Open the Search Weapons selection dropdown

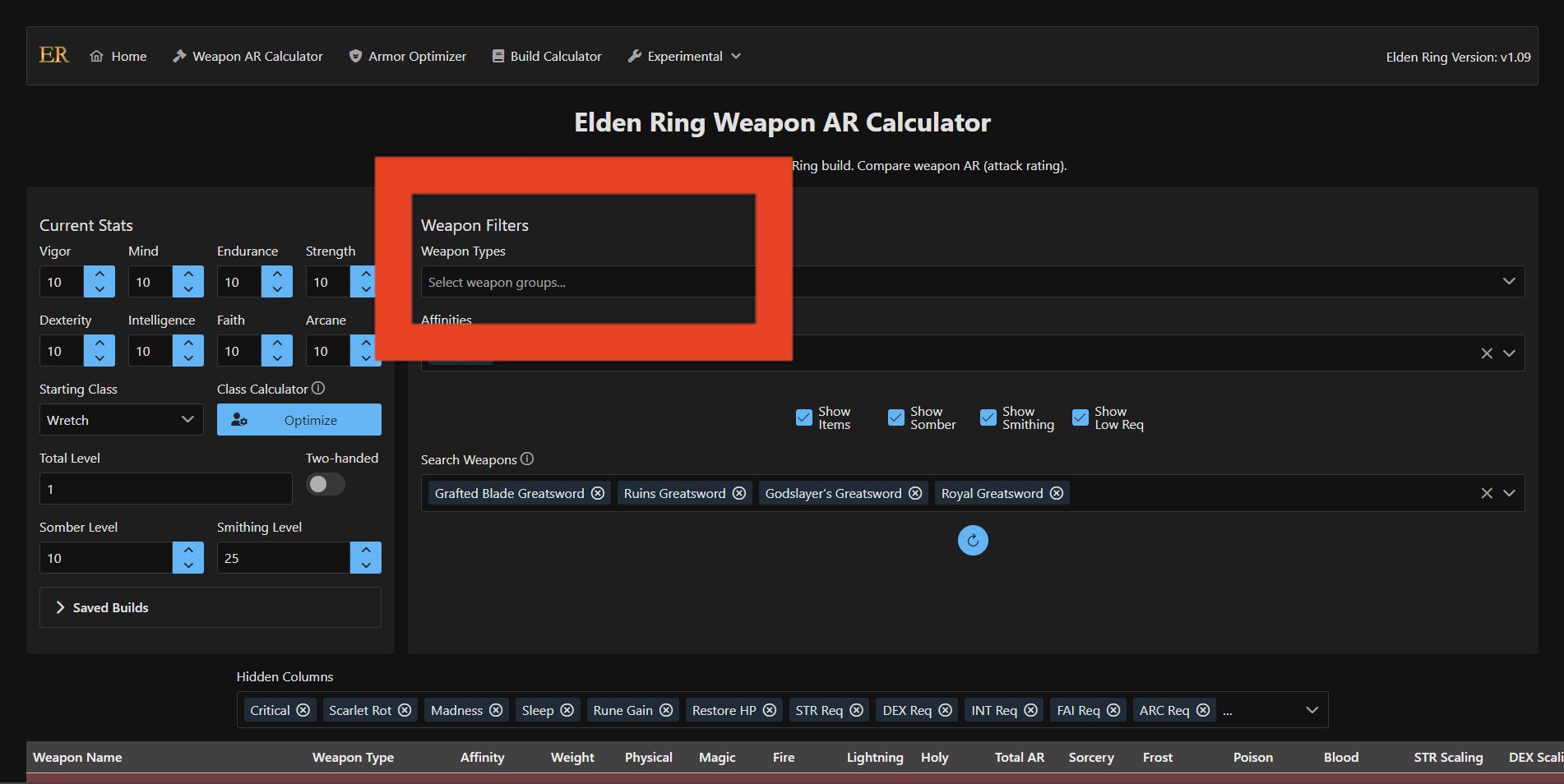click(x=1510, y=493)
